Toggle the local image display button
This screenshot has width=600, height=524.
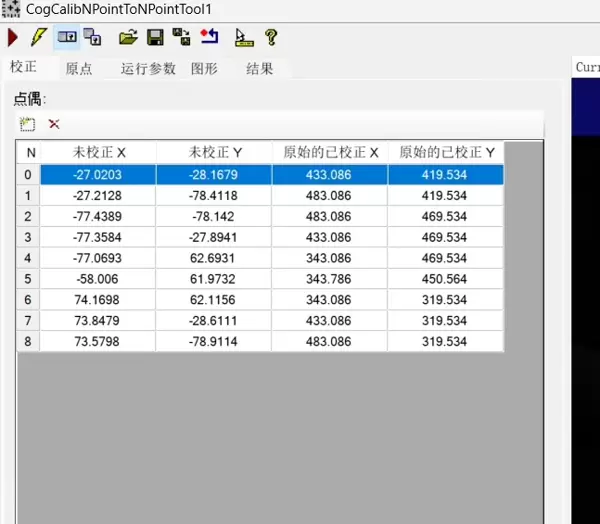(67, 38)
